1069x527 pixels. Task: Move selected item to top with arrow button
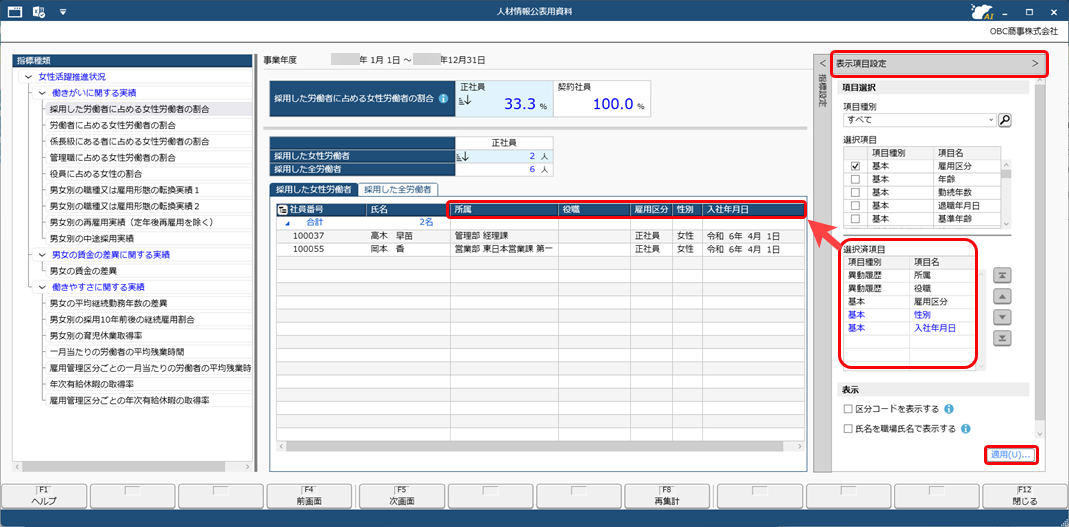1003,275
